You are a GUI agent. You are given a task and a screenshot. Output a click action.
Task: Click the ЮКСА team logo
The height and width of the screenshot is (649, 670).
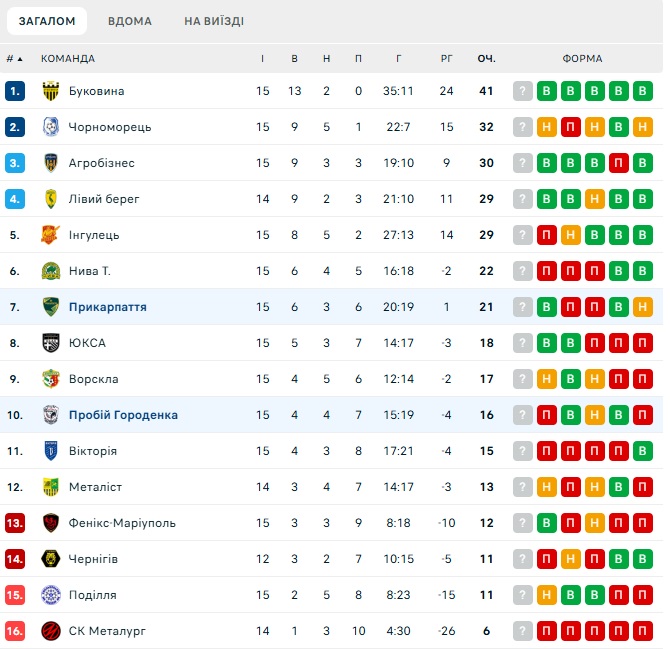coord(51,343)
